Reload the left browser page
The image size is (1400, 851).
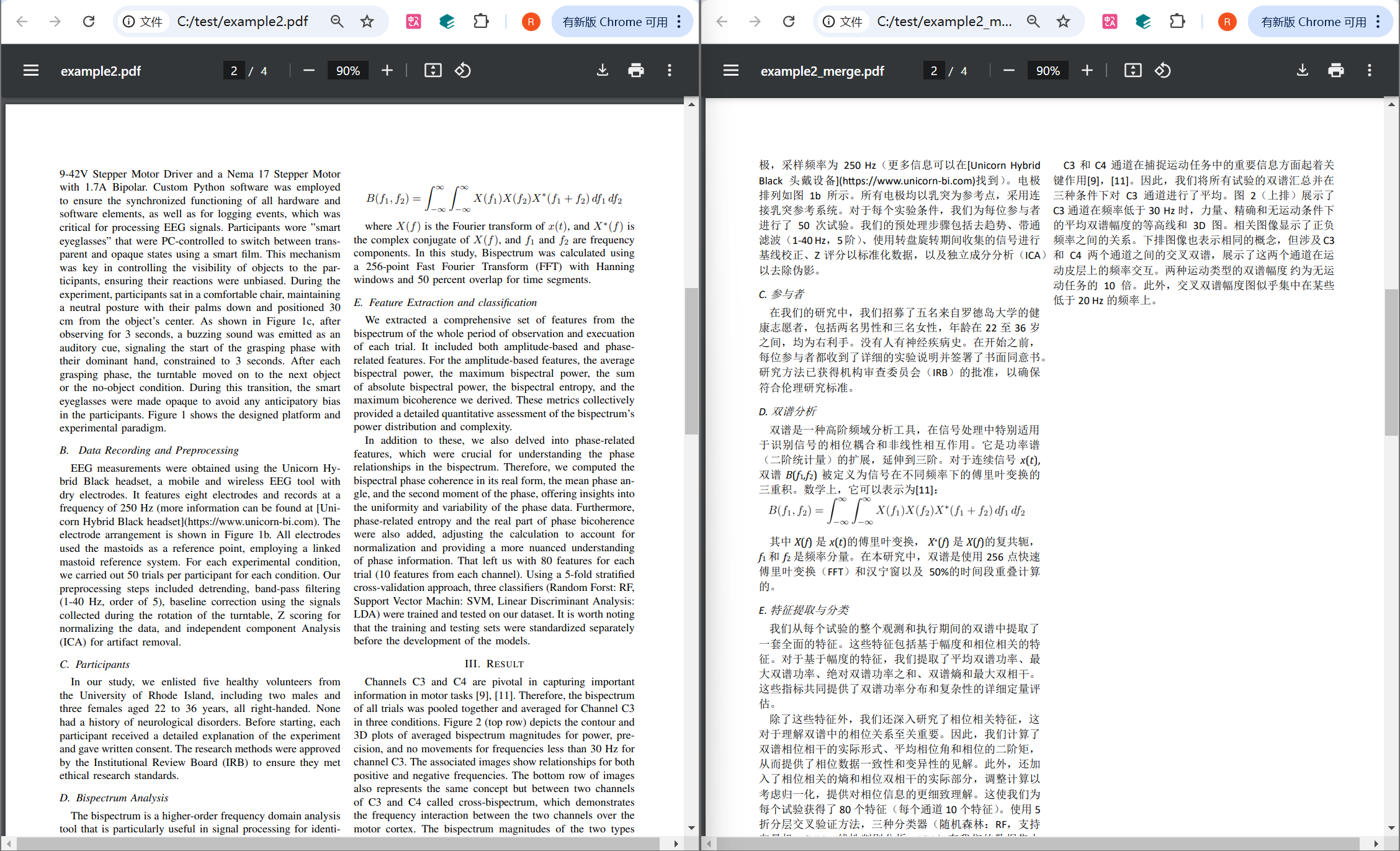(89, 22)
